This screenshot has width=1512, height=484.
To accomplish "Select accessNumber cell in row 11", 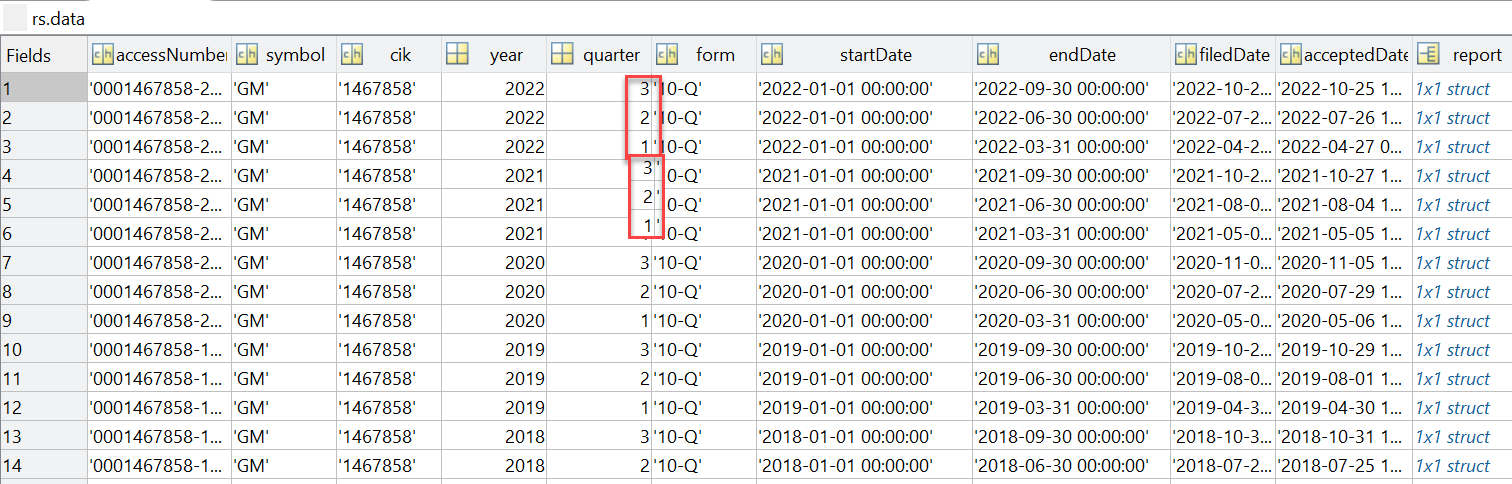I will (160, 378).
